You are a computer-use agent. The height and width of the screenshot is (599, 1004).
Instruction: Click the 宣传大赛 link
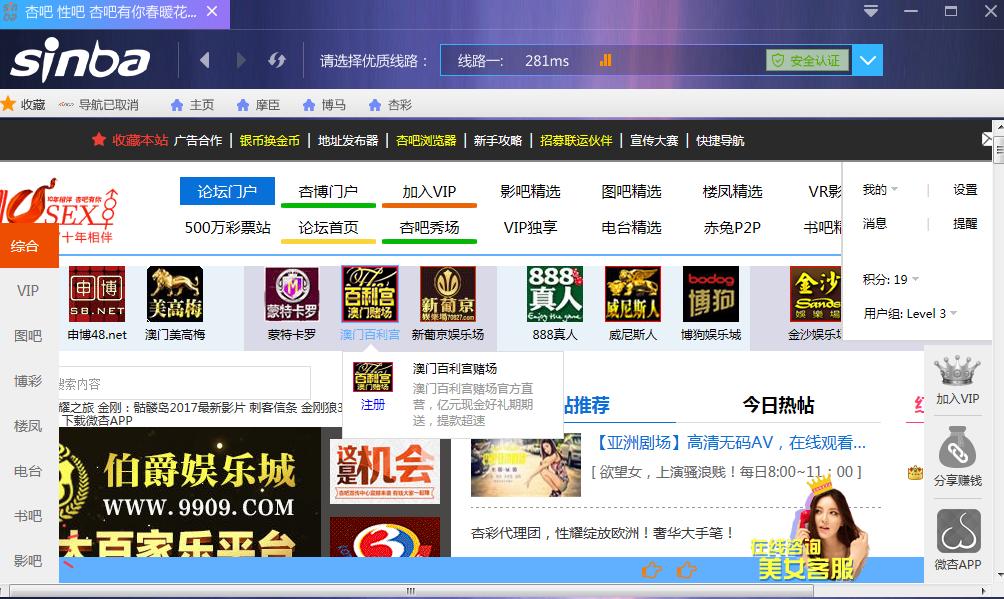[x=654, y=140]
